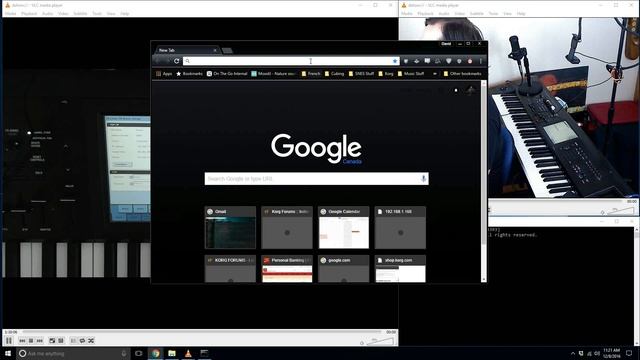This screenshot has width=640, height=360.
Task: Expand the French bookmarks folder
Action: click(311, 73)
